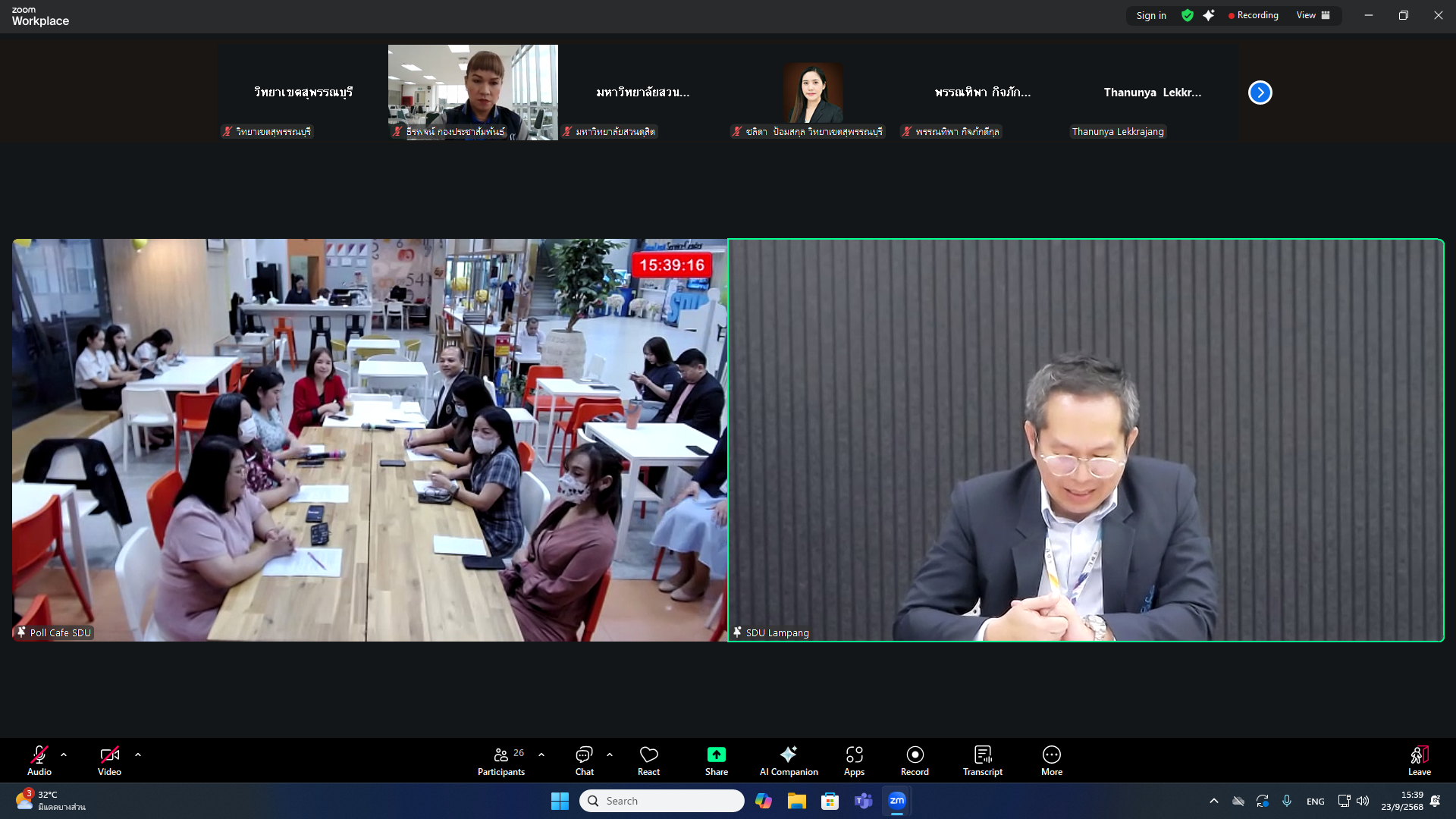Open the React emoji menu
The height and width of the screenshot is (819, 1456).
[x=648, y=761]
